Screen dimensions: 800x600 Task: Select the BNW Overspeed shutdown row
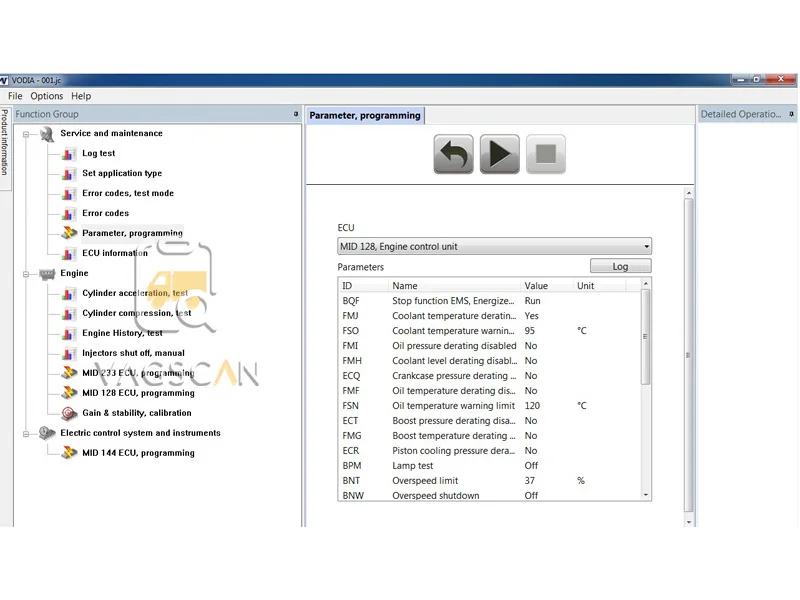coord(490,495)
